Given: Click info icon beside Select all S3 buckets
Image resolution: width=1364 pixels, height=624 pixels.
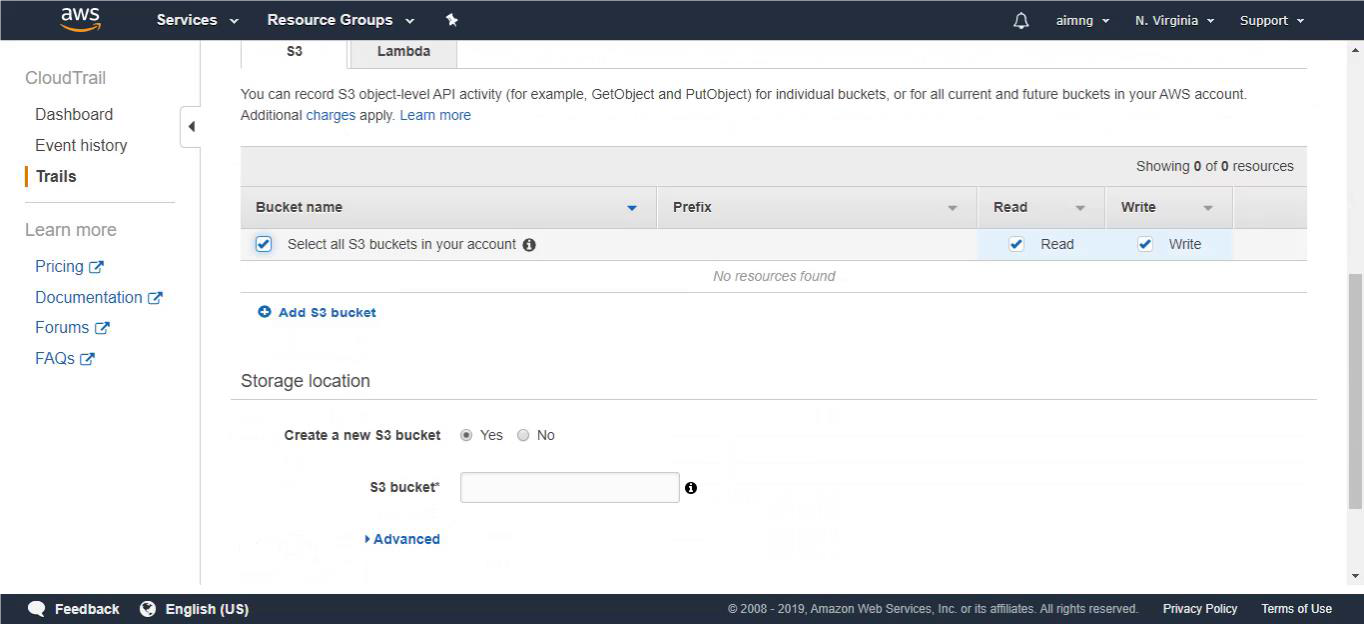Looking at the screenshot, I should pos(529,245).
